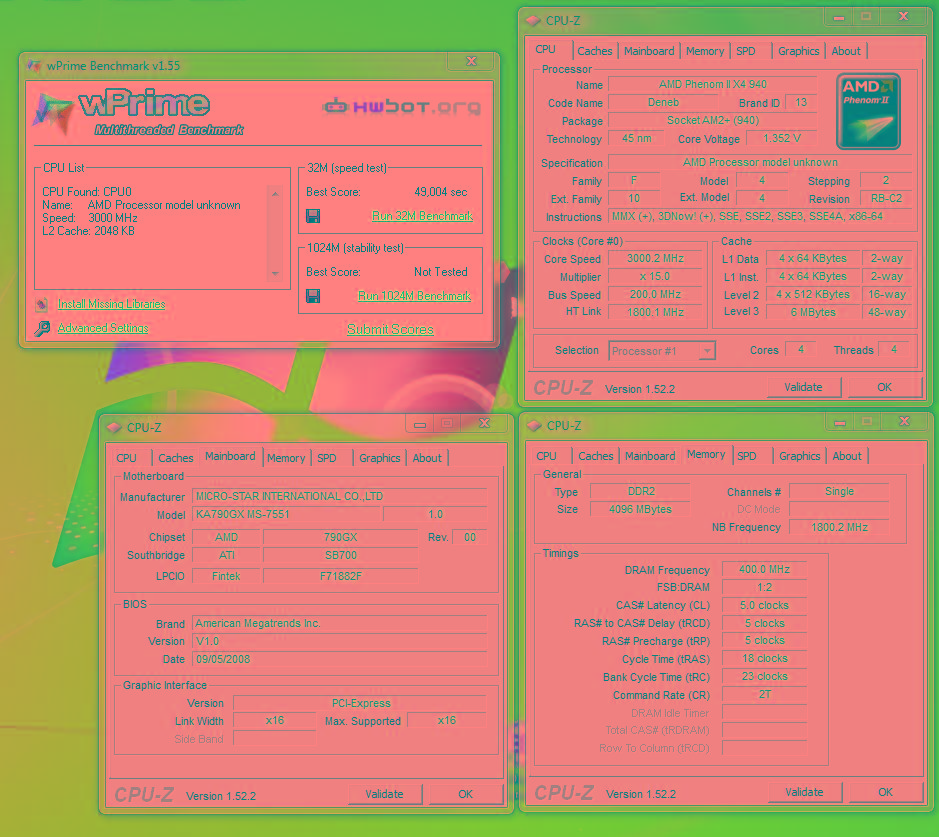Switch to the Memory tab in the CPU window
This screenshot has width=939, height=837.
pyautogui.click(x=705, y=51)
